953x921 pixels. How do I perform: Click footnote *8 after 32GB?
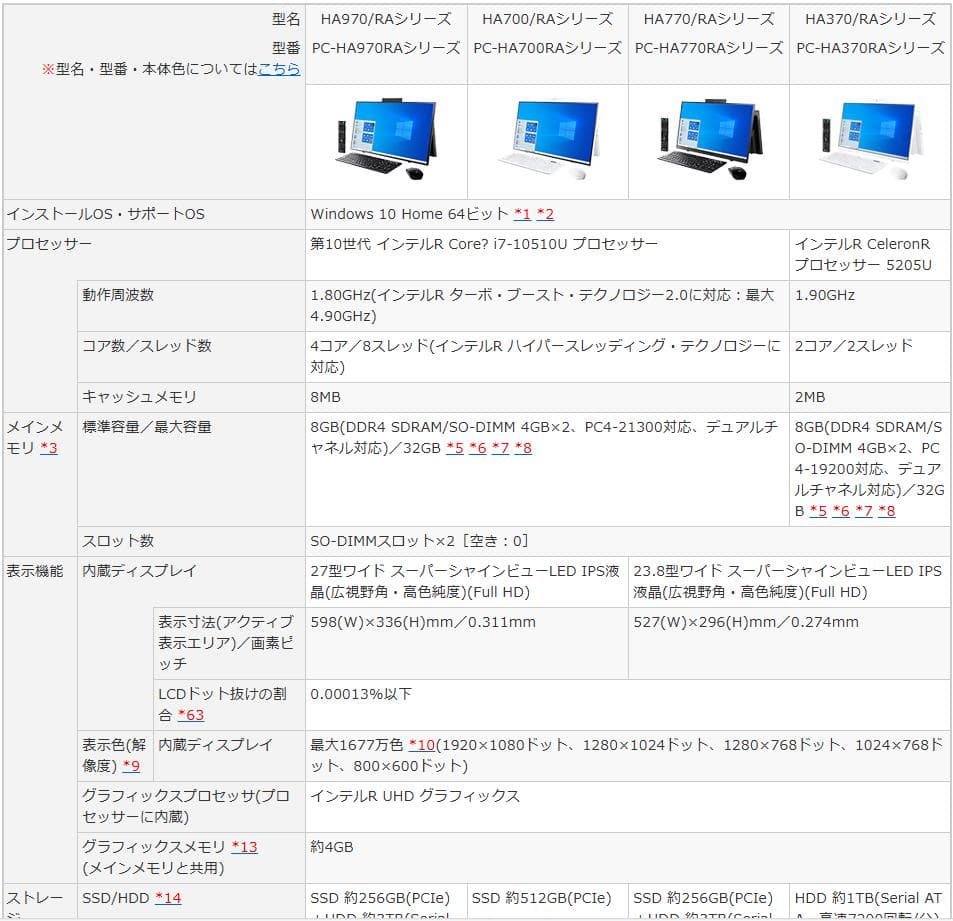pyautogui.click(x=524, y=449)
